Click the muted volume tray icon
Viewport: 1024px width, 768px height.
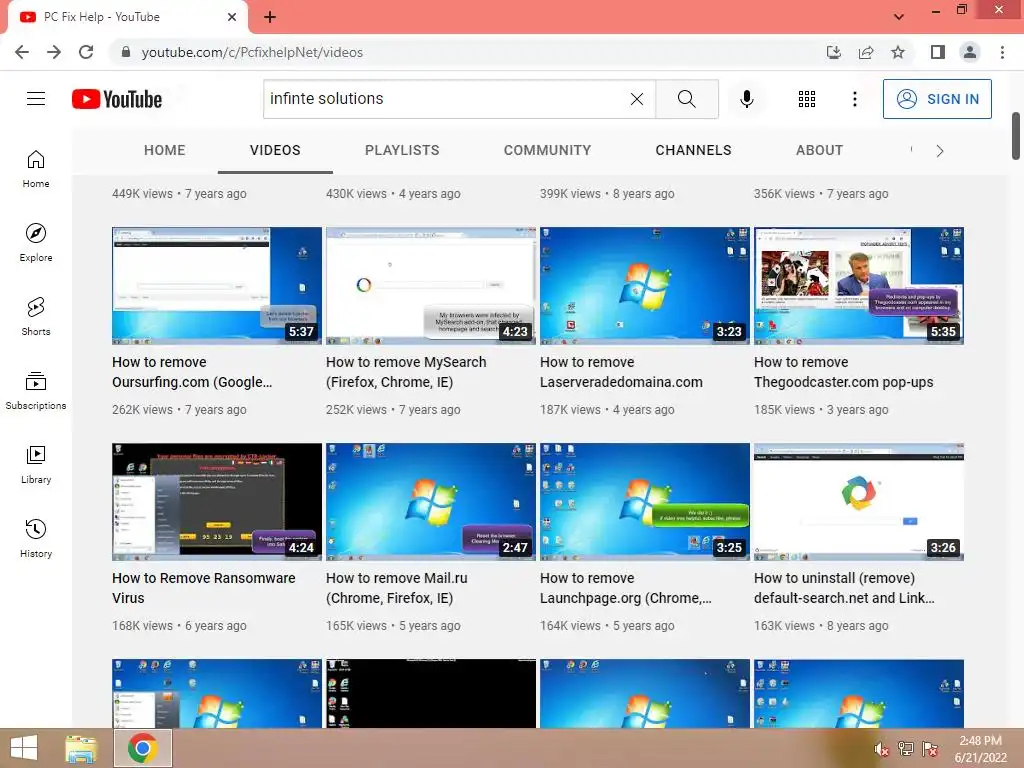point(882,749)
